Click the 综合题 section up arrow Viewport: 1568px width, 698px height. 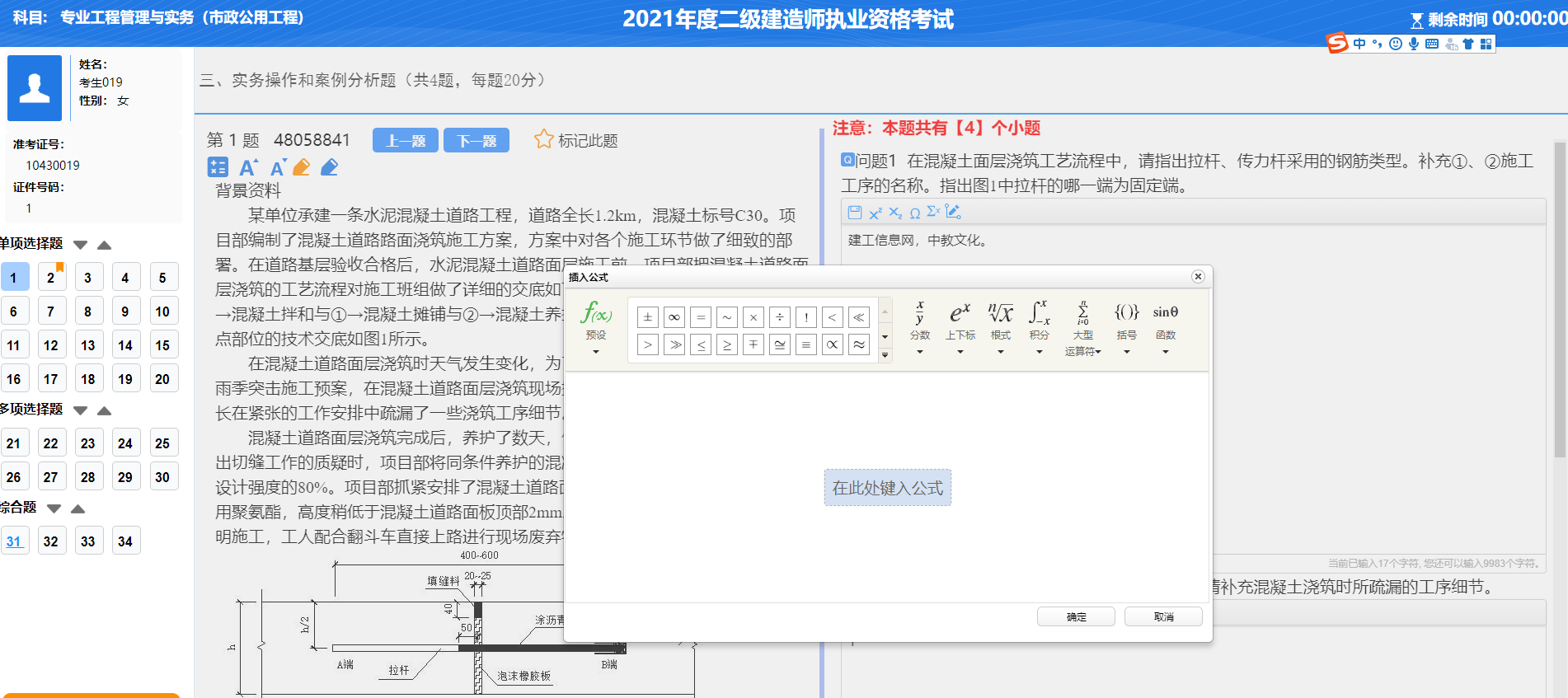pyautogui.click(x=77, y=508)
